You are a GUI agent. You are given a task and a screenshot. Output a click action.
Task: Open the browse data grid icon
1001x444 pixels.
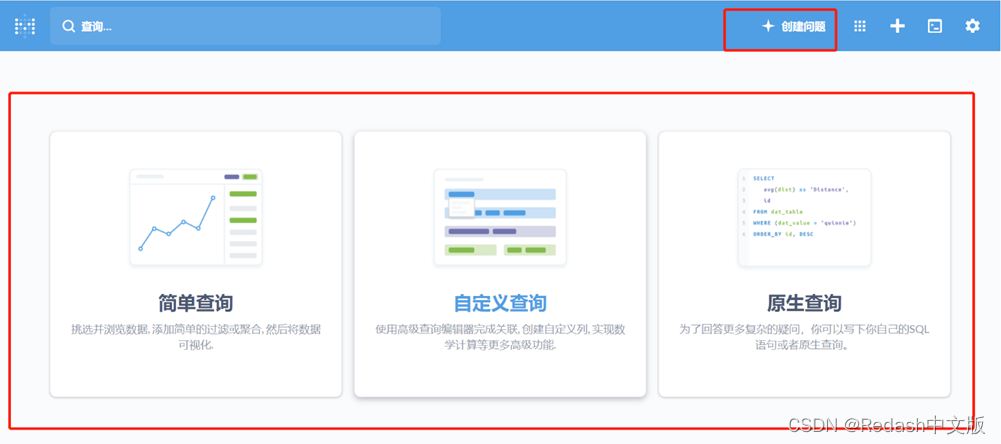click(x=860, y=26)
